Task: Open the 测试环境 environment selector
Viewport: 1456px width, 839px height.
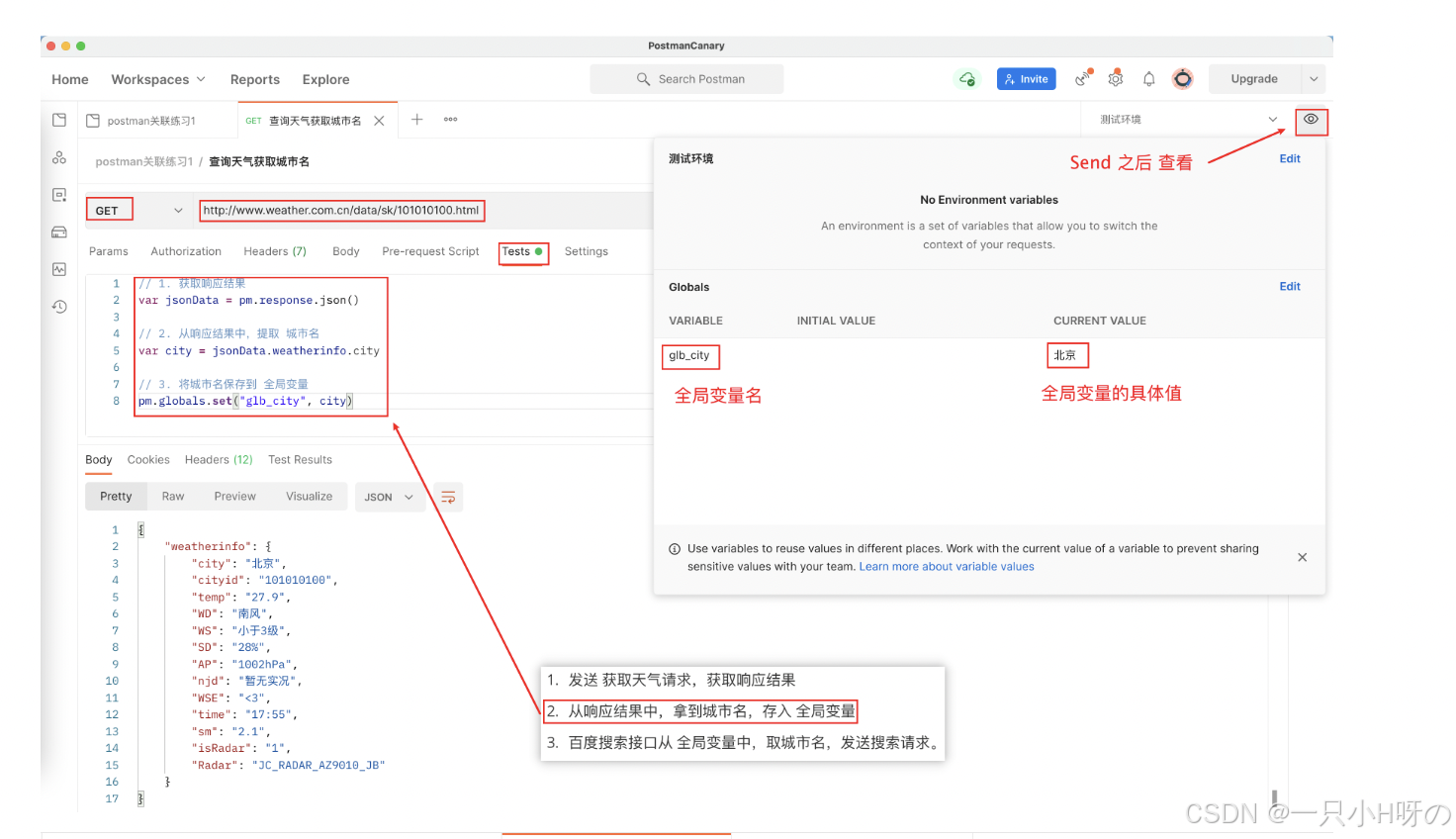Action: tap(1187, 120)
